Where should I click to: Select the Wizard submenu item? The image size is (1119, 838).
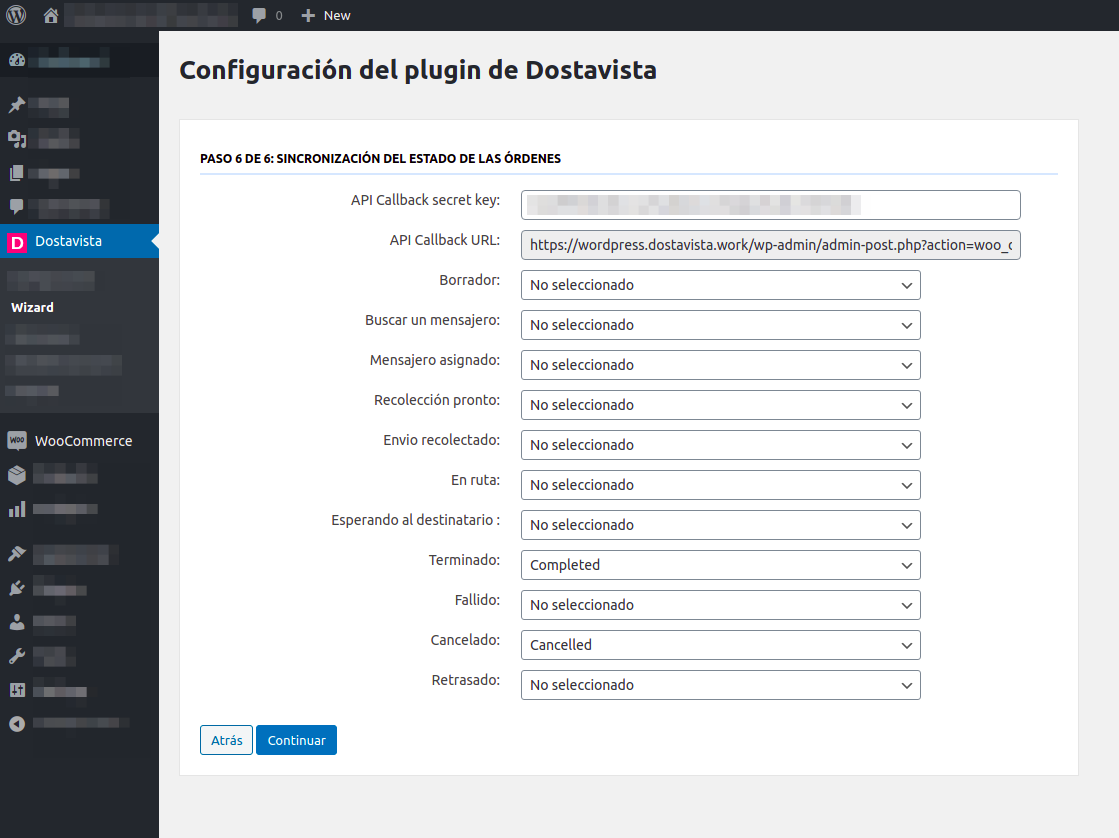32,307
